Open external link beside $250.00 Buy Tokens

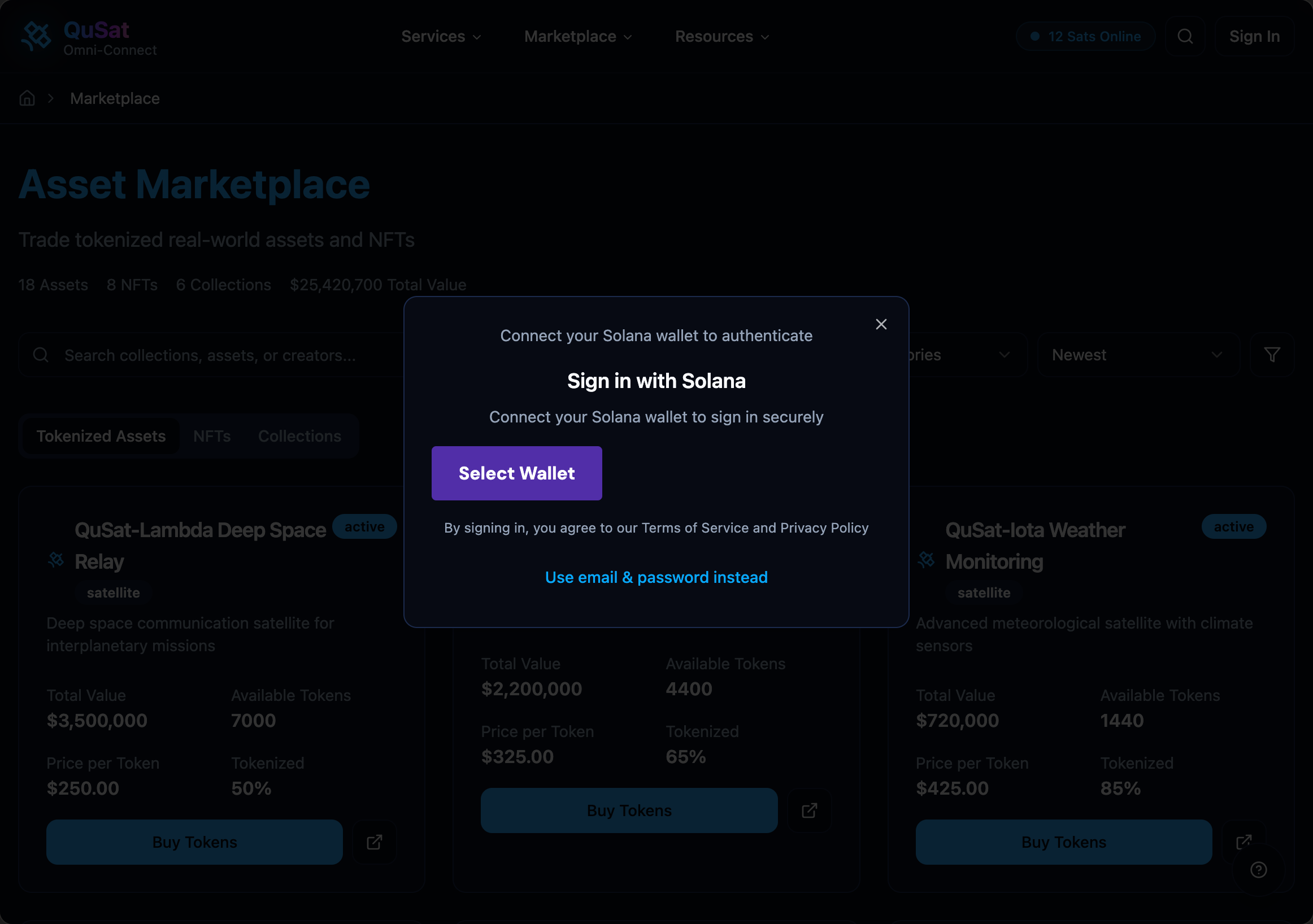tap(375, 842)
